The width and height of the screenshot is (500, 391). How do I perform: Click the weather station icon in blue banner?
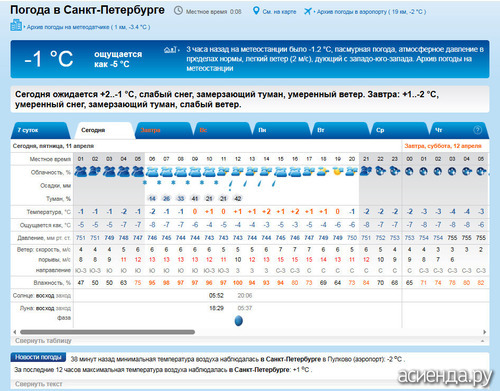[x=170, y=50]
